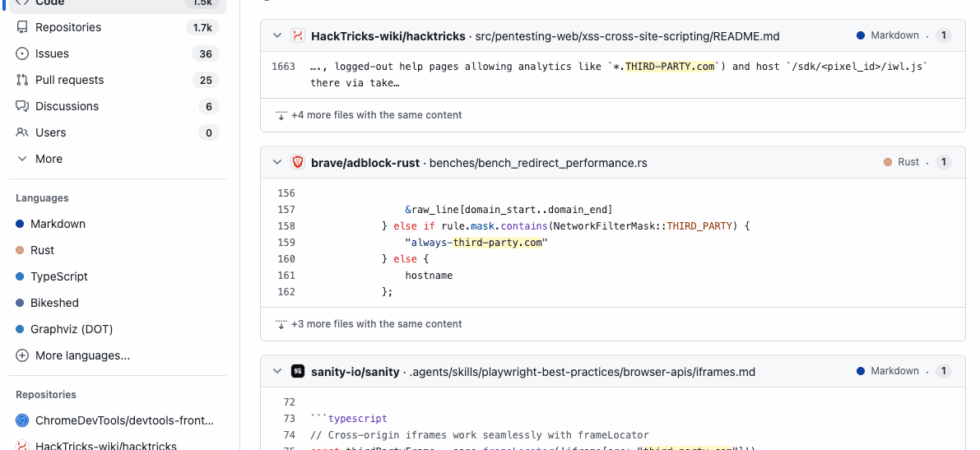
Task: Open the sanity-io/sanity repository link
Action: tap(355, 372)
